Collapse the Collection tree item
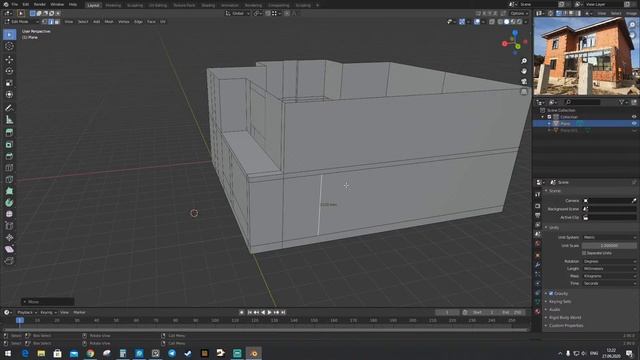The image size is (640, 360). pos(543,117)
